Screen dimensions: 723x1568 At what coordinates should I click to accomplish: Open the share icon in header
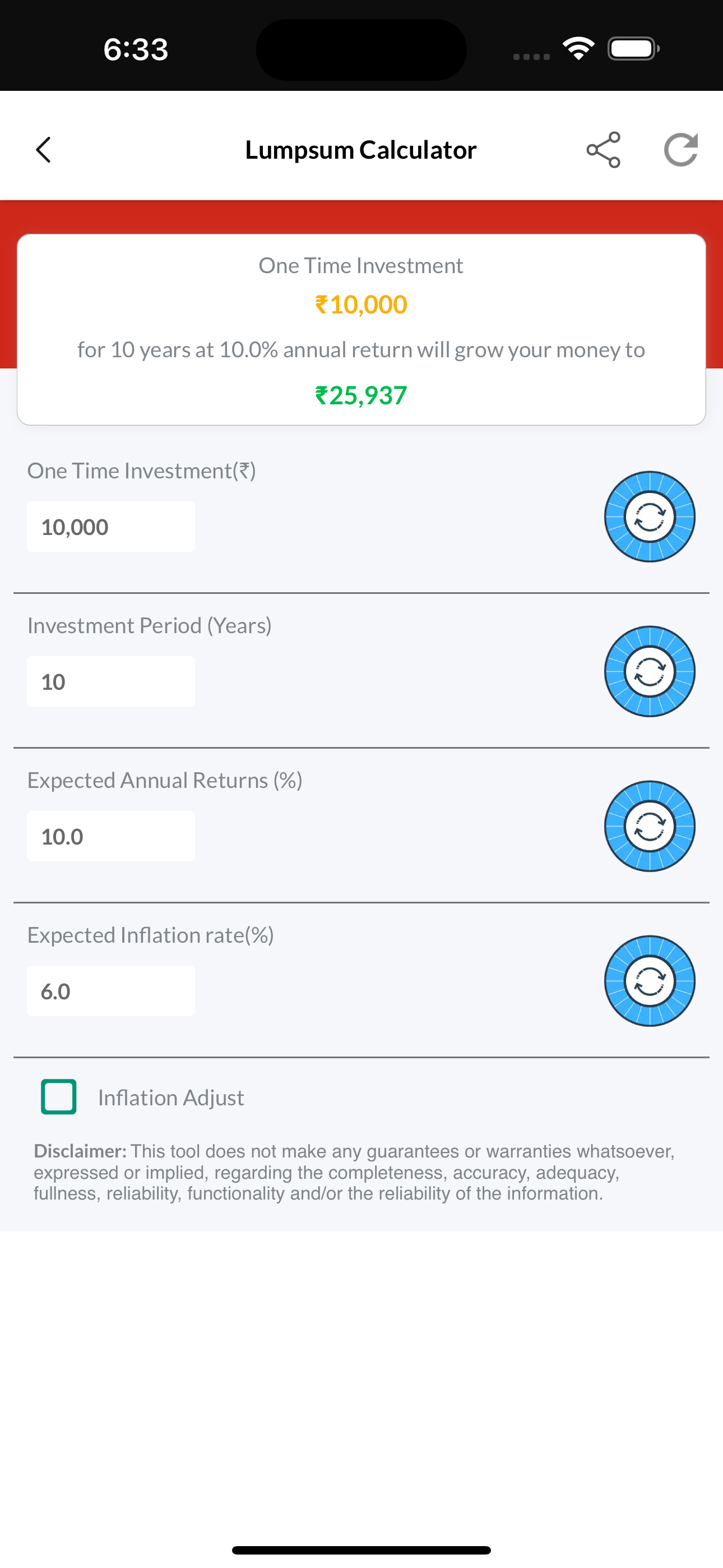603,150
